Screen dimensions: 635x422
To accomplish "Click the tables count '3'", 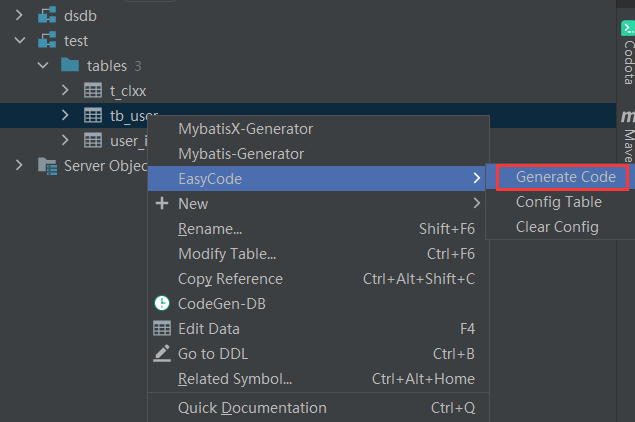I will tap(138, 66).
